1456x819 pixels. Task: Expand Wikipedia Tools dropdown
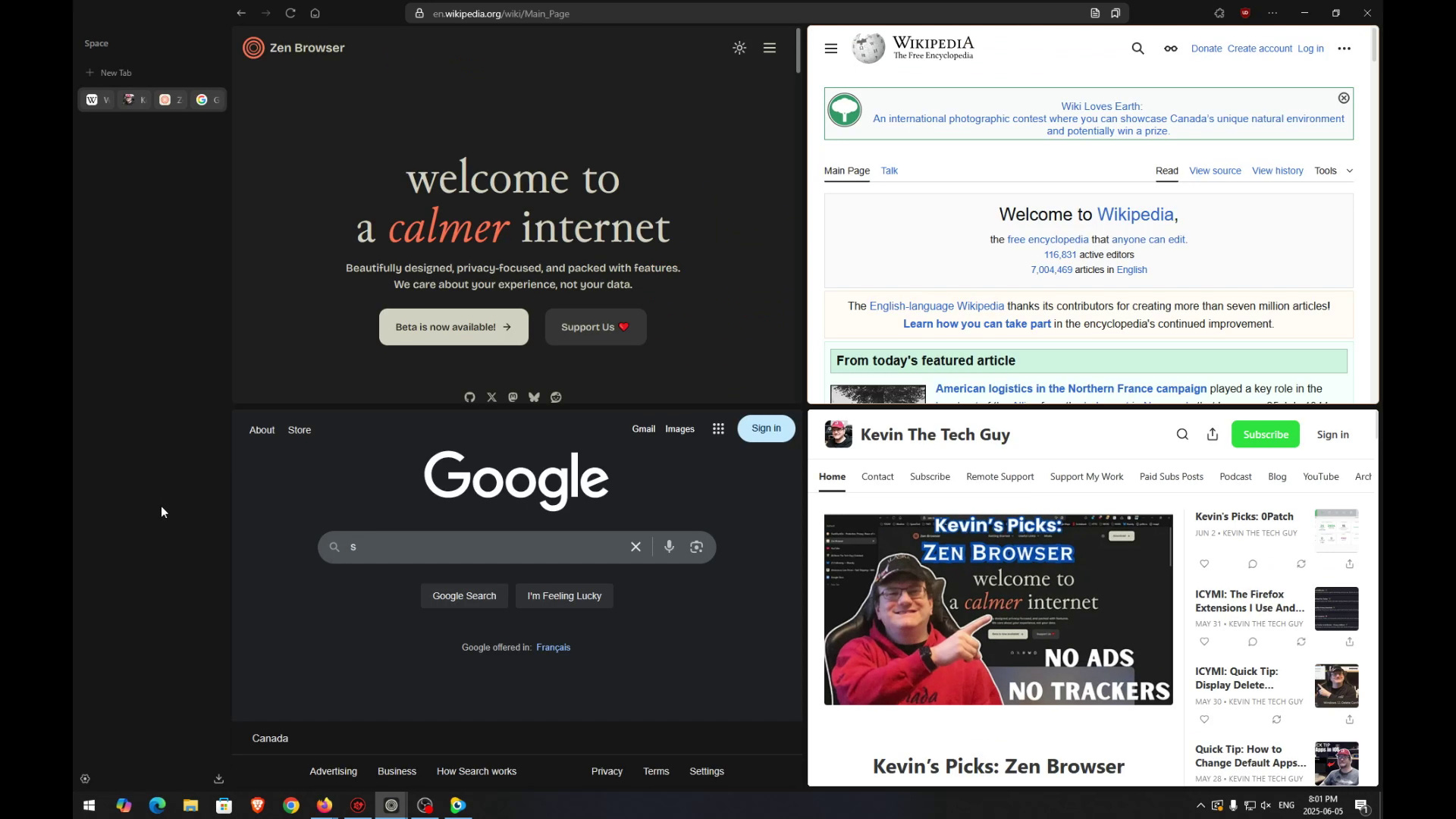[x=1333, y=171]
